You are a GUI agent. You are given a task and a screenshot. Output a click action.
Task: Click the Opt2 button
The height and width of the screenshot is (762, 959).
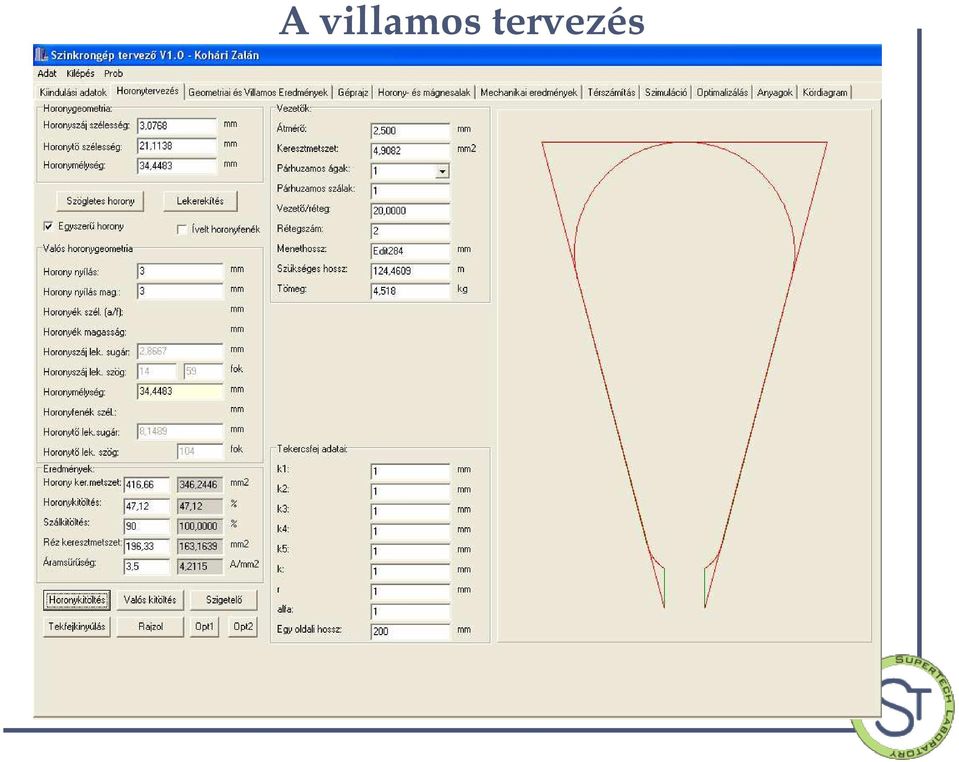pyautogui.click(x=243, y=626)
